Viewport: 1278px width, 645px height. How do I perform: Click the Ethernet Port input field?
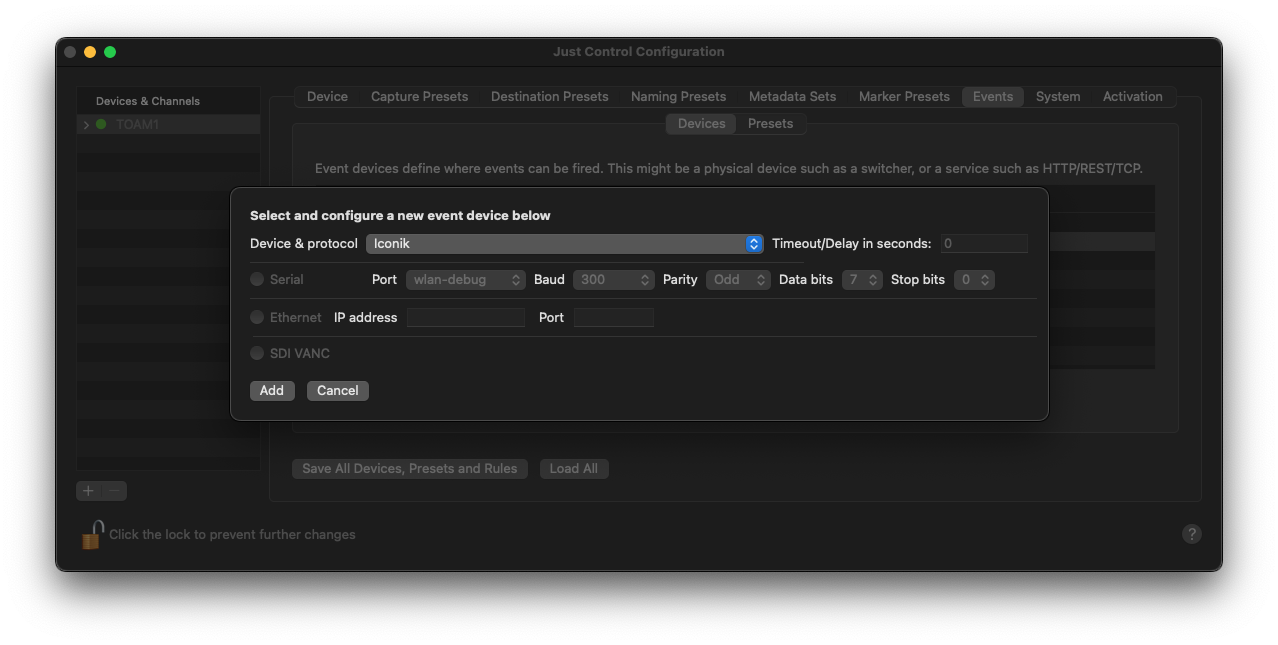(614, 318)
